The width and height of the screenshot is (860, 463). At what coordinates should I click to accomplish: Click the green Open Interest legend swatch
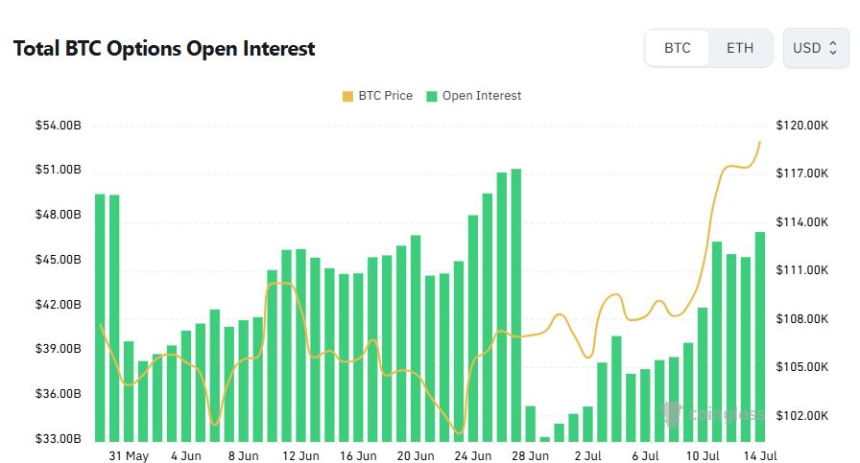432,96
